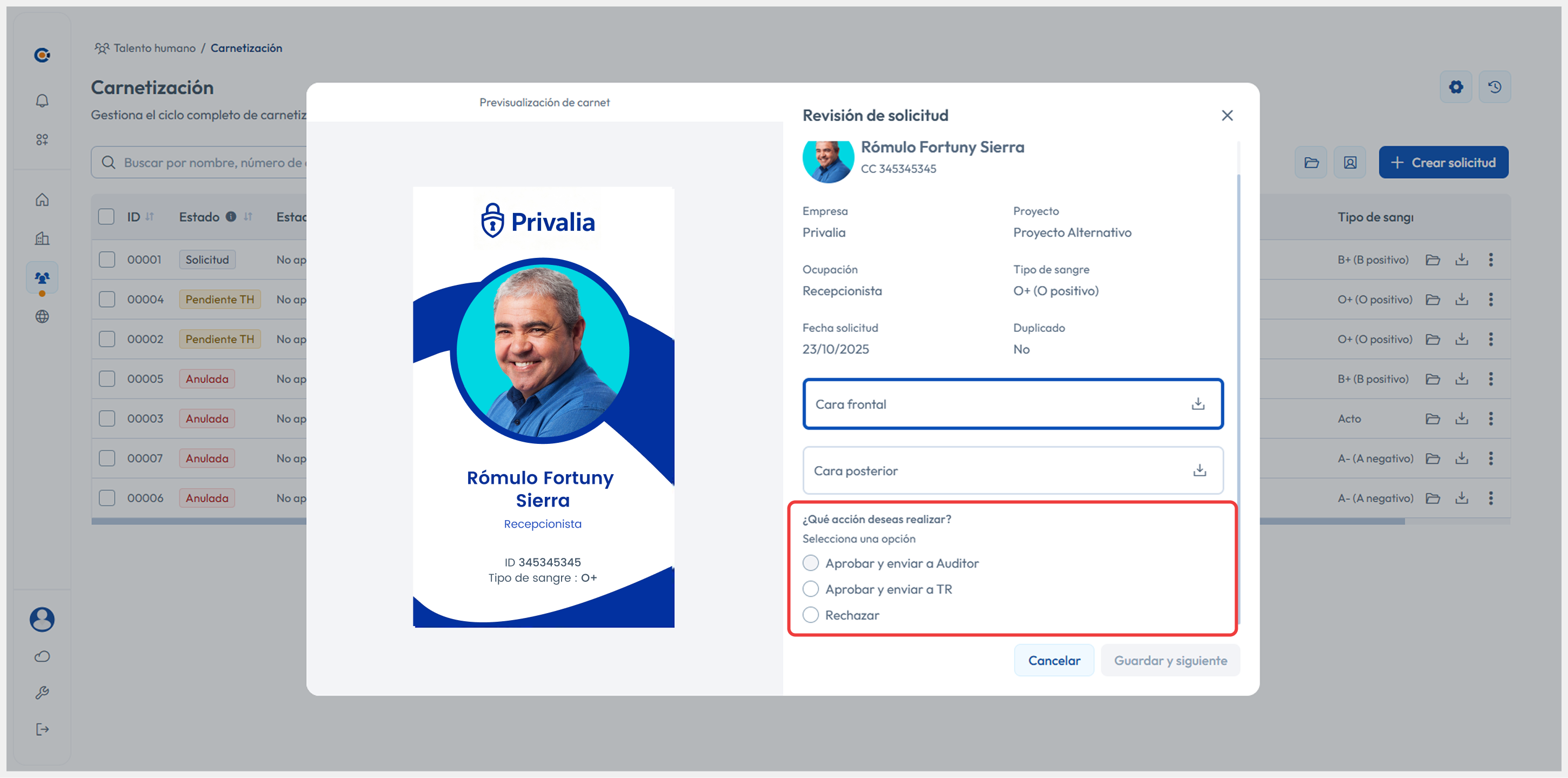Viewport: 1568px width, 778px height.
Task: Open Carnetización breadcrumb item
Action: pyautogui.click(x=246, y=48)
